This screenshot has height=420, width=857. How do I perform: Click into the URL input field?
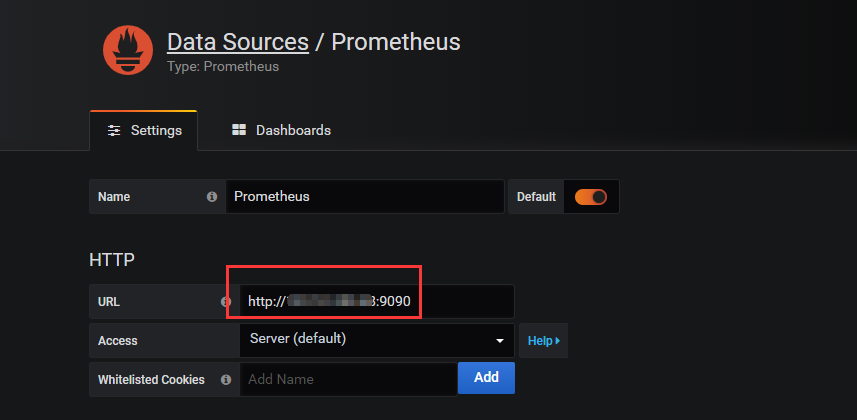pyautogui.click(x=376, y=301)
